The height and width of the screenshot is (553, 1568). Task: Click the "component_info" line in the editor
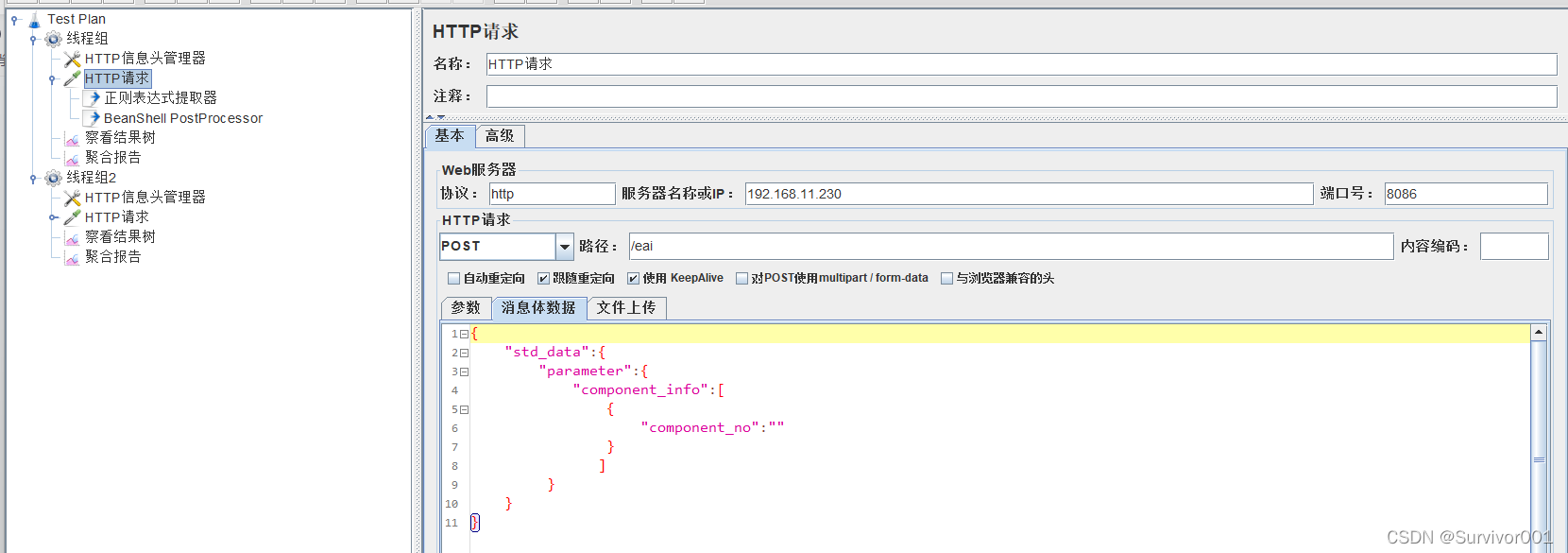point(648,390)
